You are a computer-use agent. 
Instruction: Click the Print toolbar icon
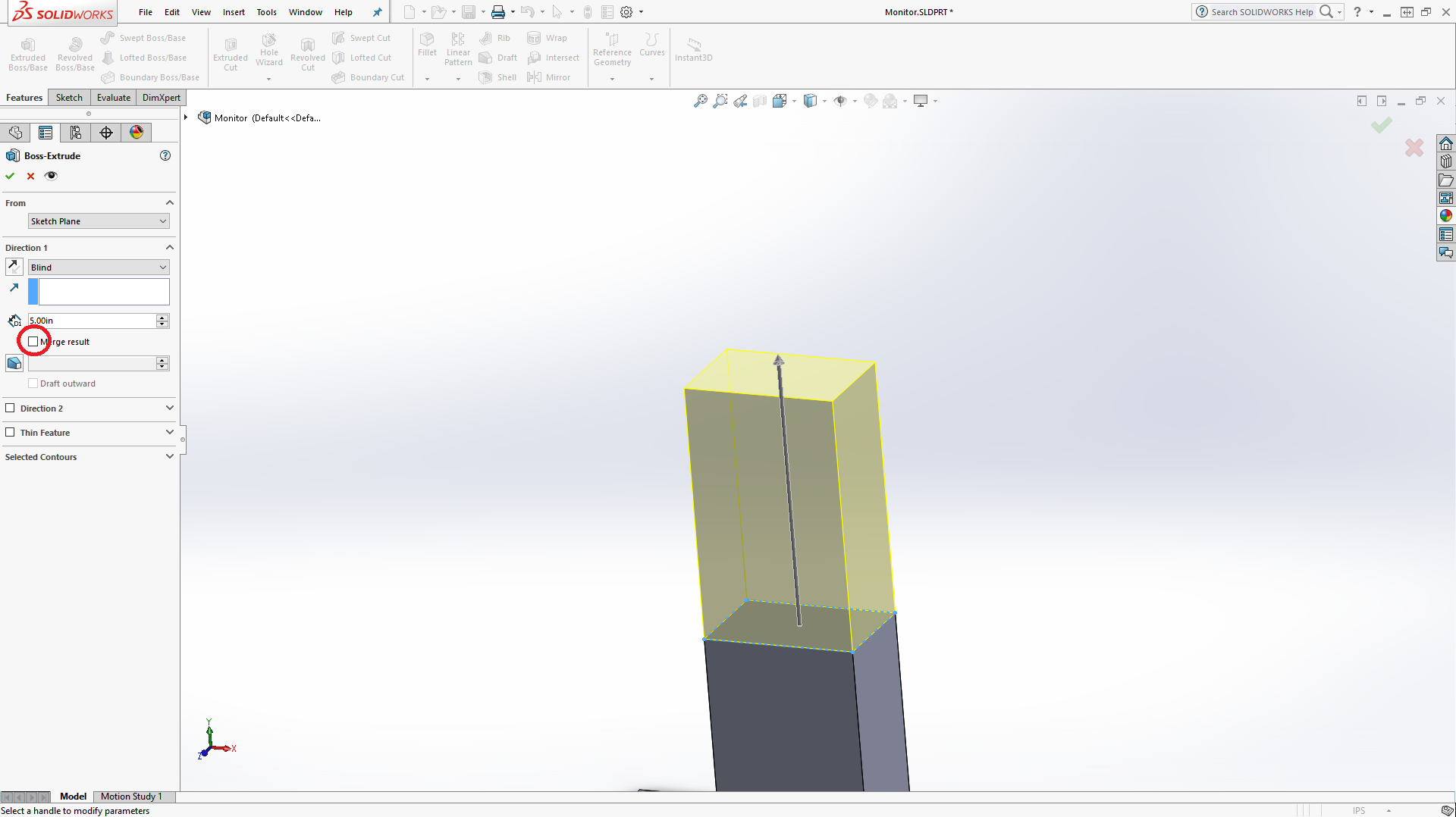498,12
